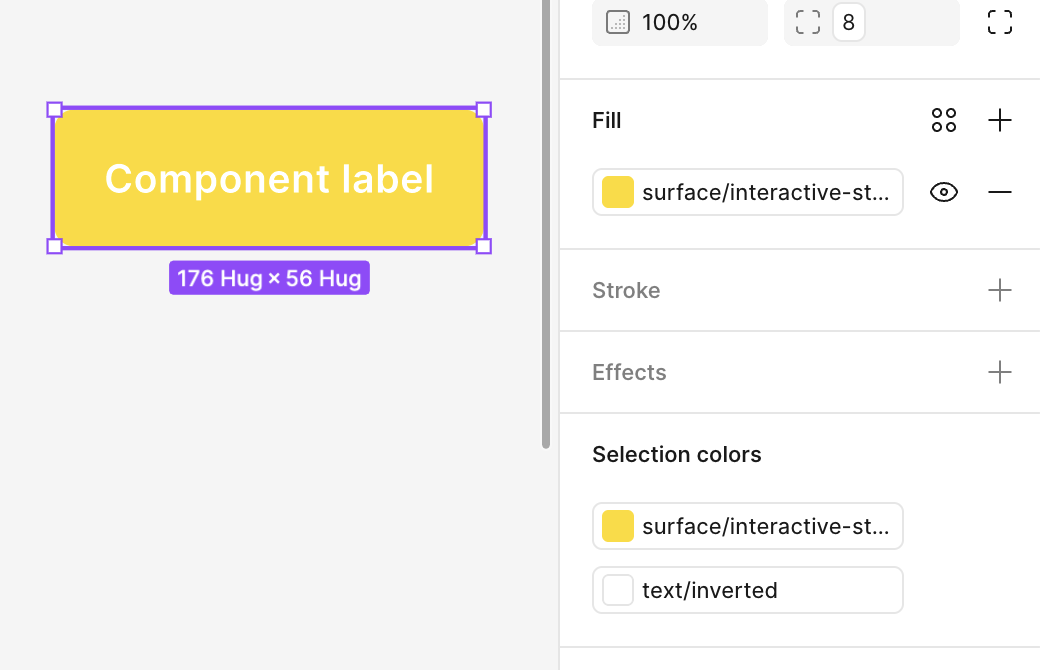Open the fill styles and variables icon
The width and height of the screenshot is (1040, 670).
click(944, 121)
